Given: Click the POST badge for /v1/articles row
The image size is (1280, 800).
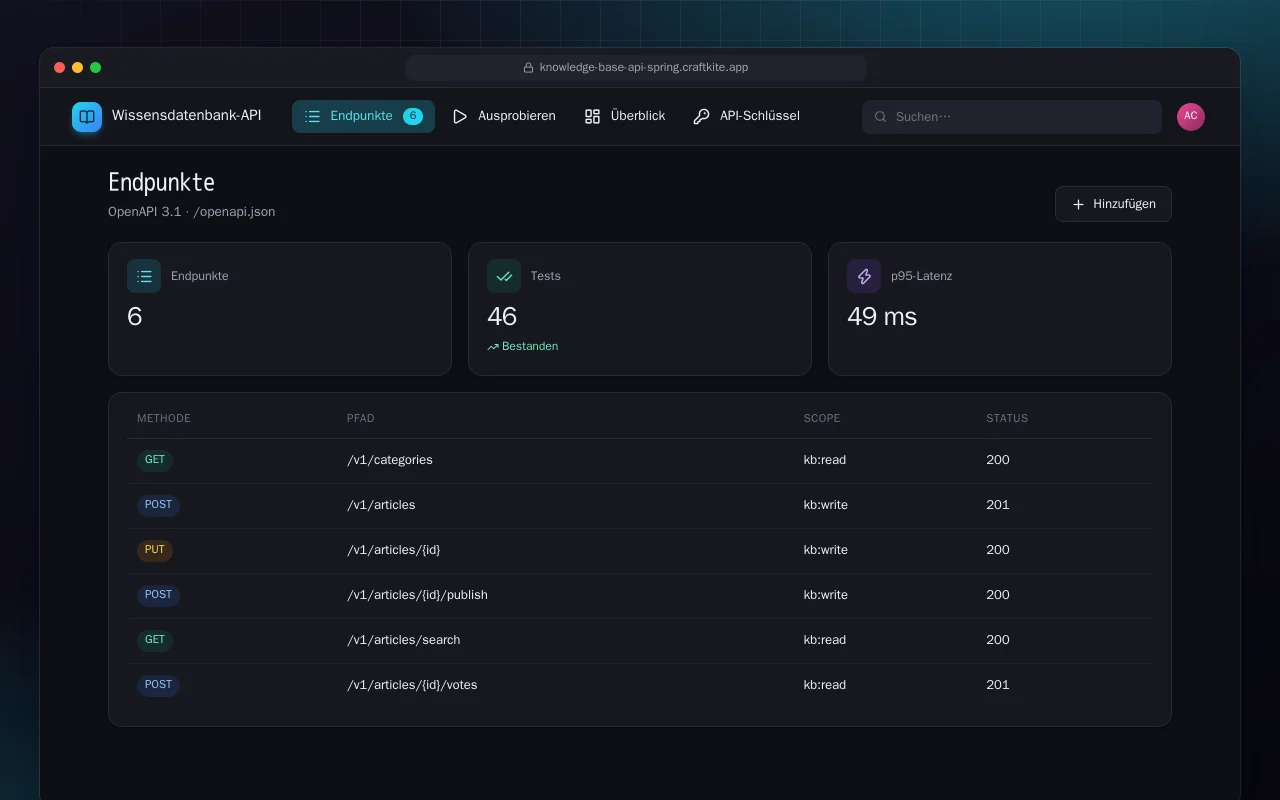Looking at the screenshot, I should (158, 505).
